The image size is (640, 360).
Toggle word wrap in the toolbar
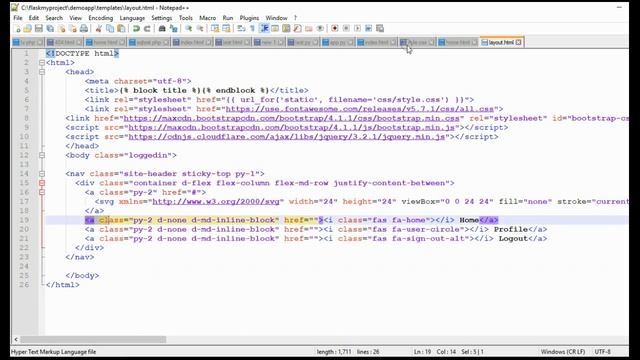click(x=241, y=29)
